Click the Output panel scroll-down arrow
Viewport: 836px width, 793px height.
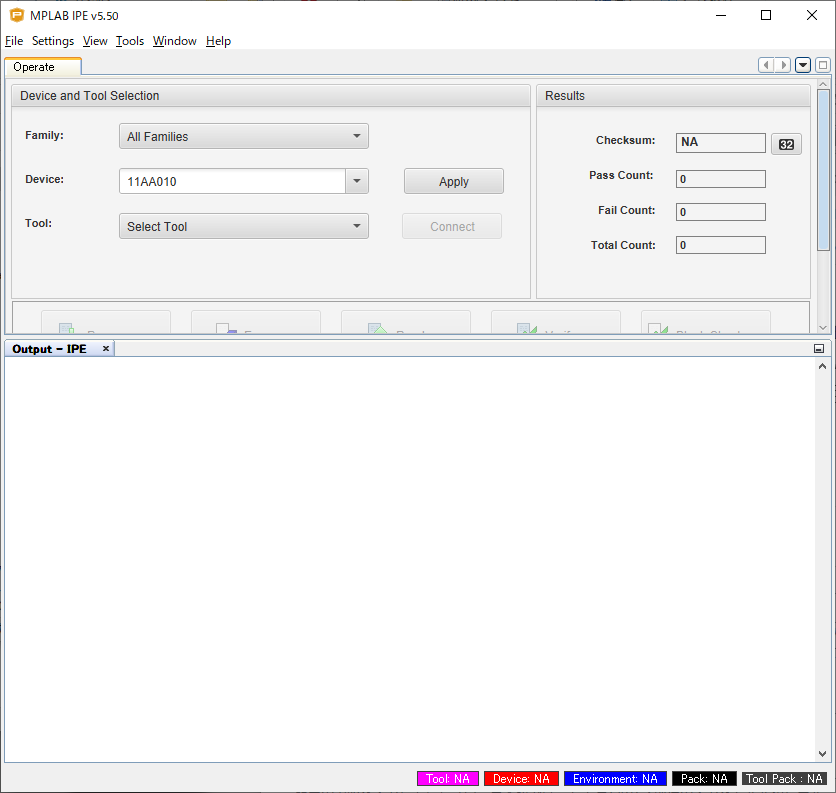tap(822, 754)
